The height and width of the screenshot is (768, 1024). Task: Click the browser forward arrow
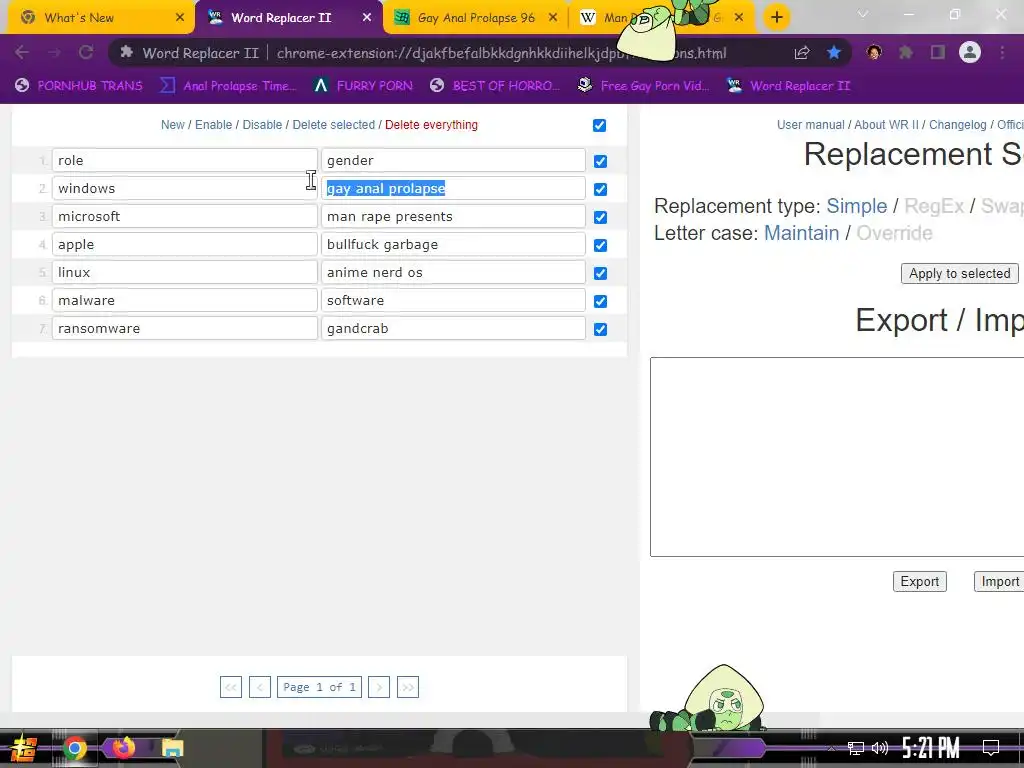point(54,52)
